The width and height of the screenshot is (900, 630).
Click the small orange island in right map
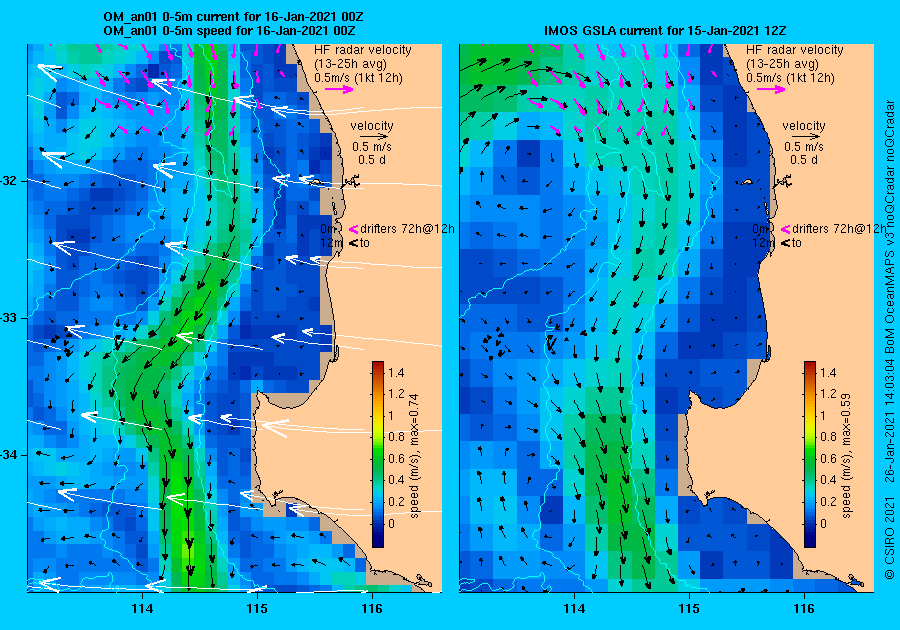(747, 182)
